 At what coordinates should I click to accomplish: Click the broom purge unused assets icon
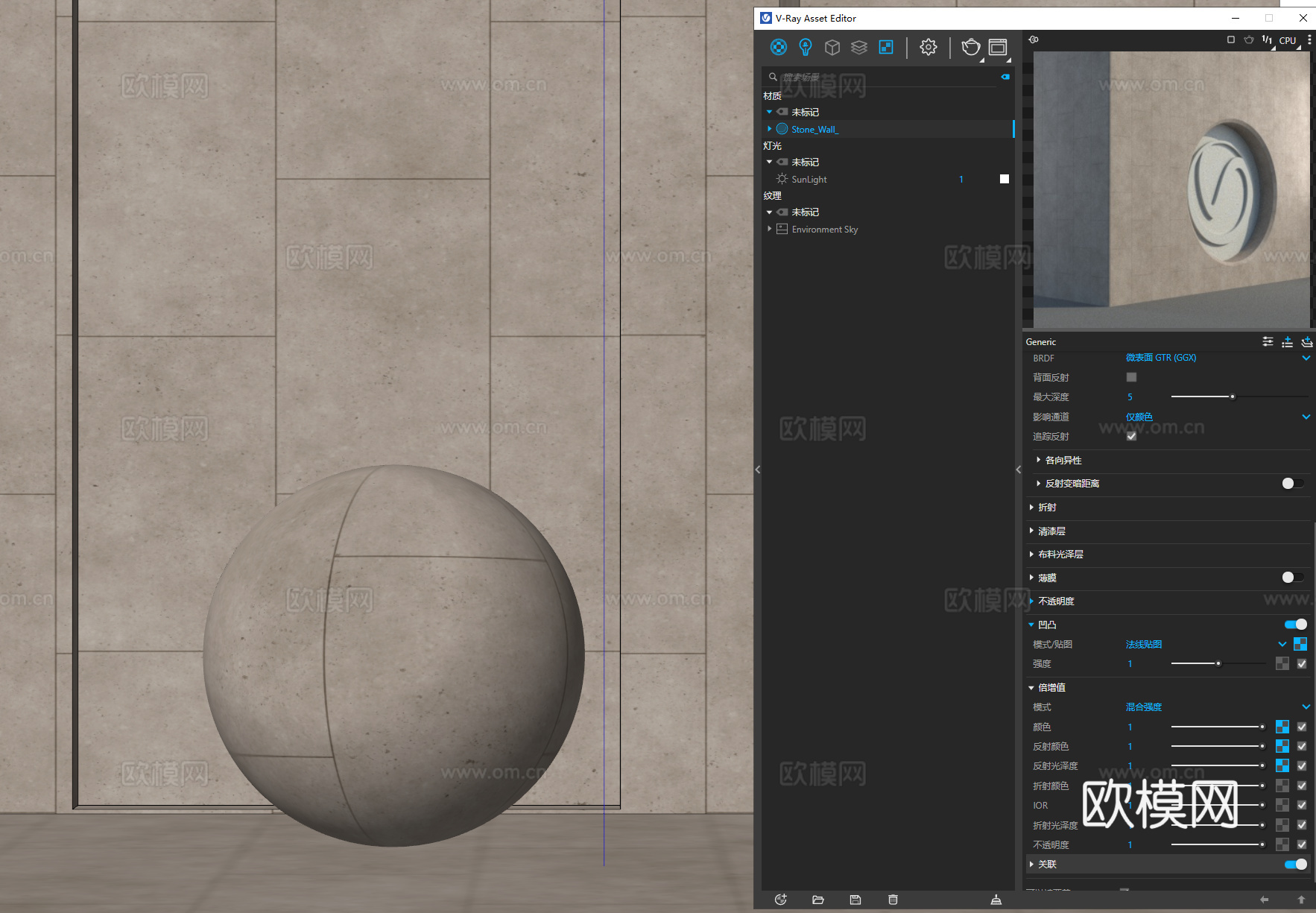tap(996, 900)
